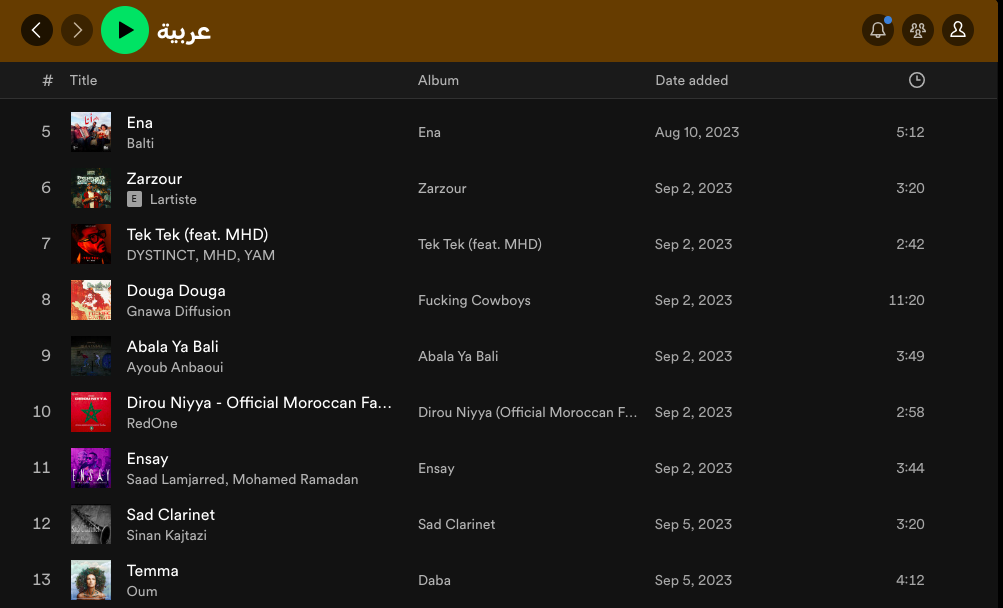Viewport: 1003px width, 608px height.
Task: Click the Abala Ya Bali cover art
Action: pos(91,356)
